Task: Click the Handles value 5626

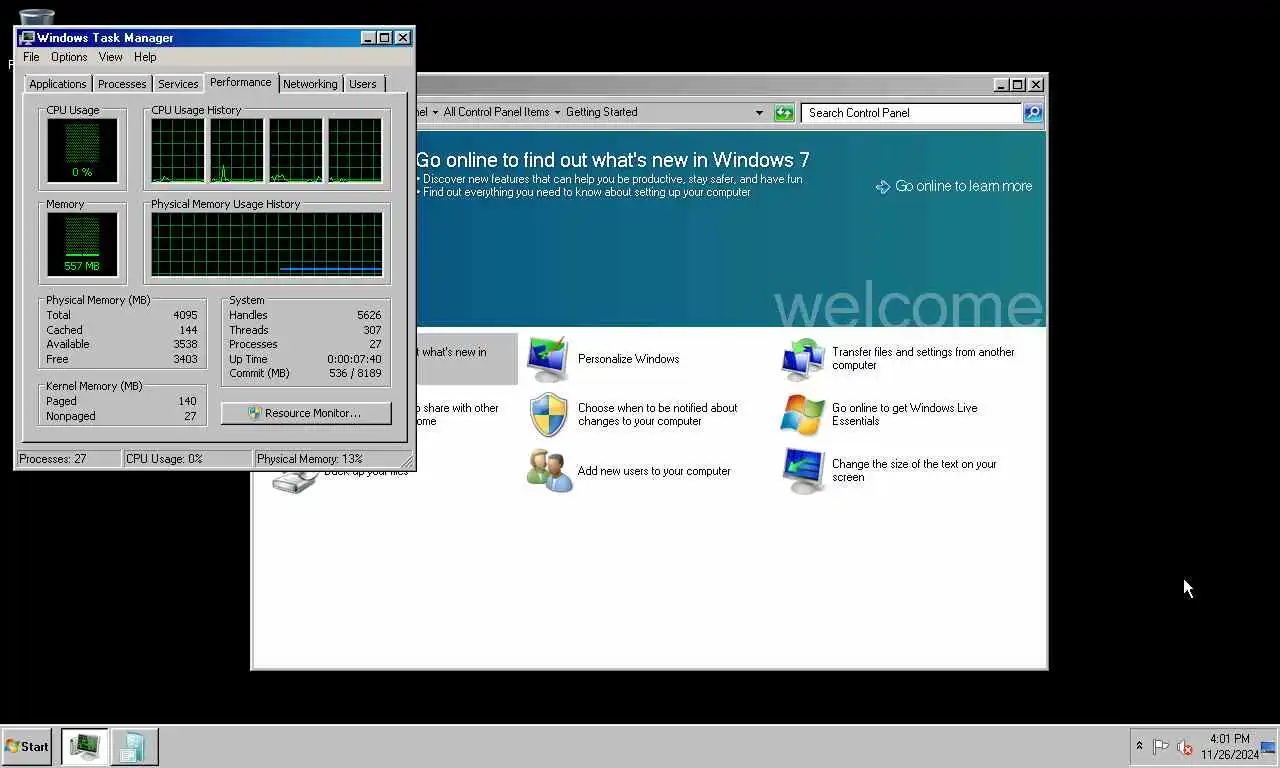Action: tap(369, 315)
